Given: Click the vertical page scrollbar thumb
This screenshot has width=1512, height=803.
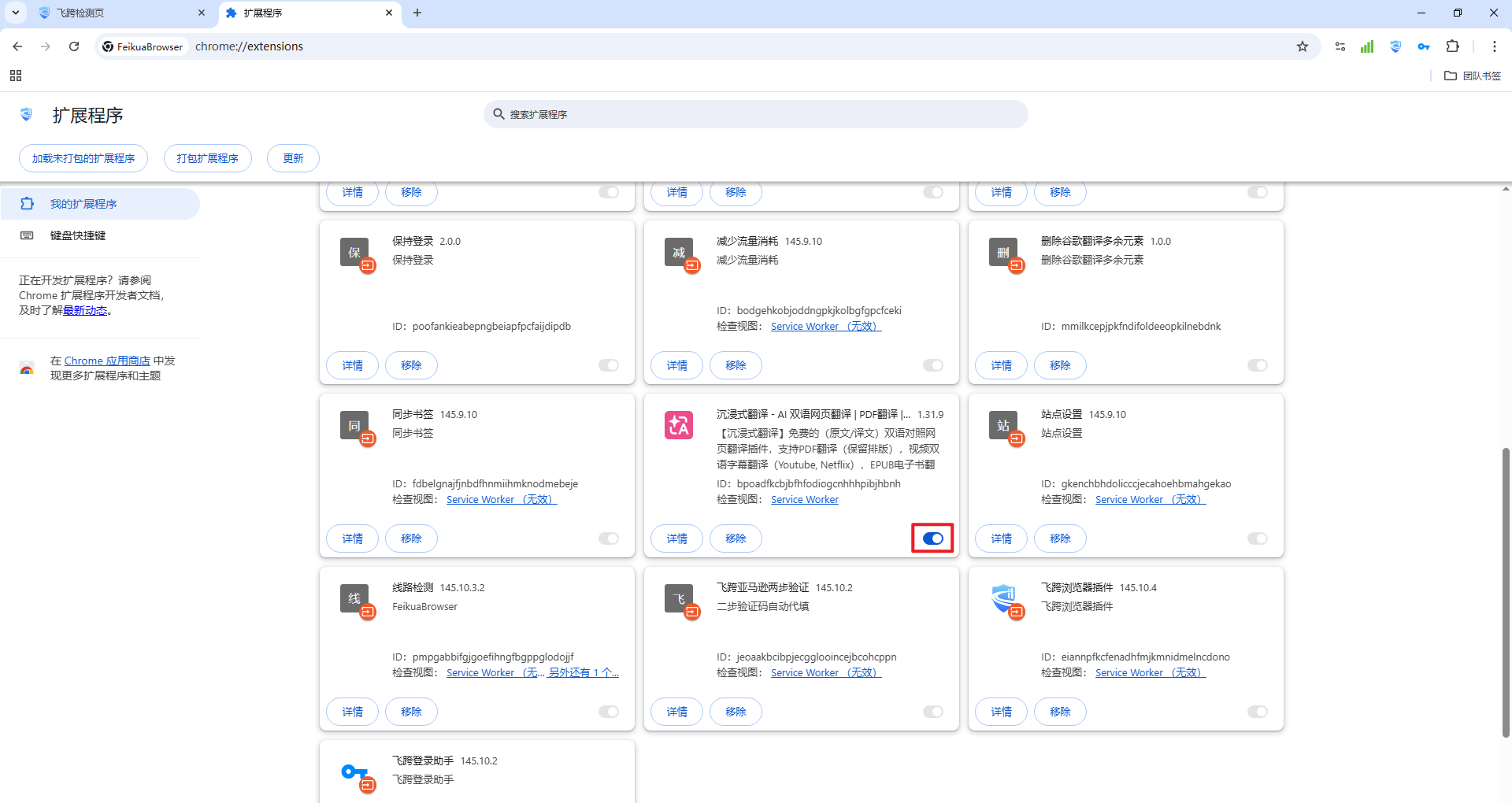Looking at the screenshot, I should pyautogui.click(x=1506, y=592).
